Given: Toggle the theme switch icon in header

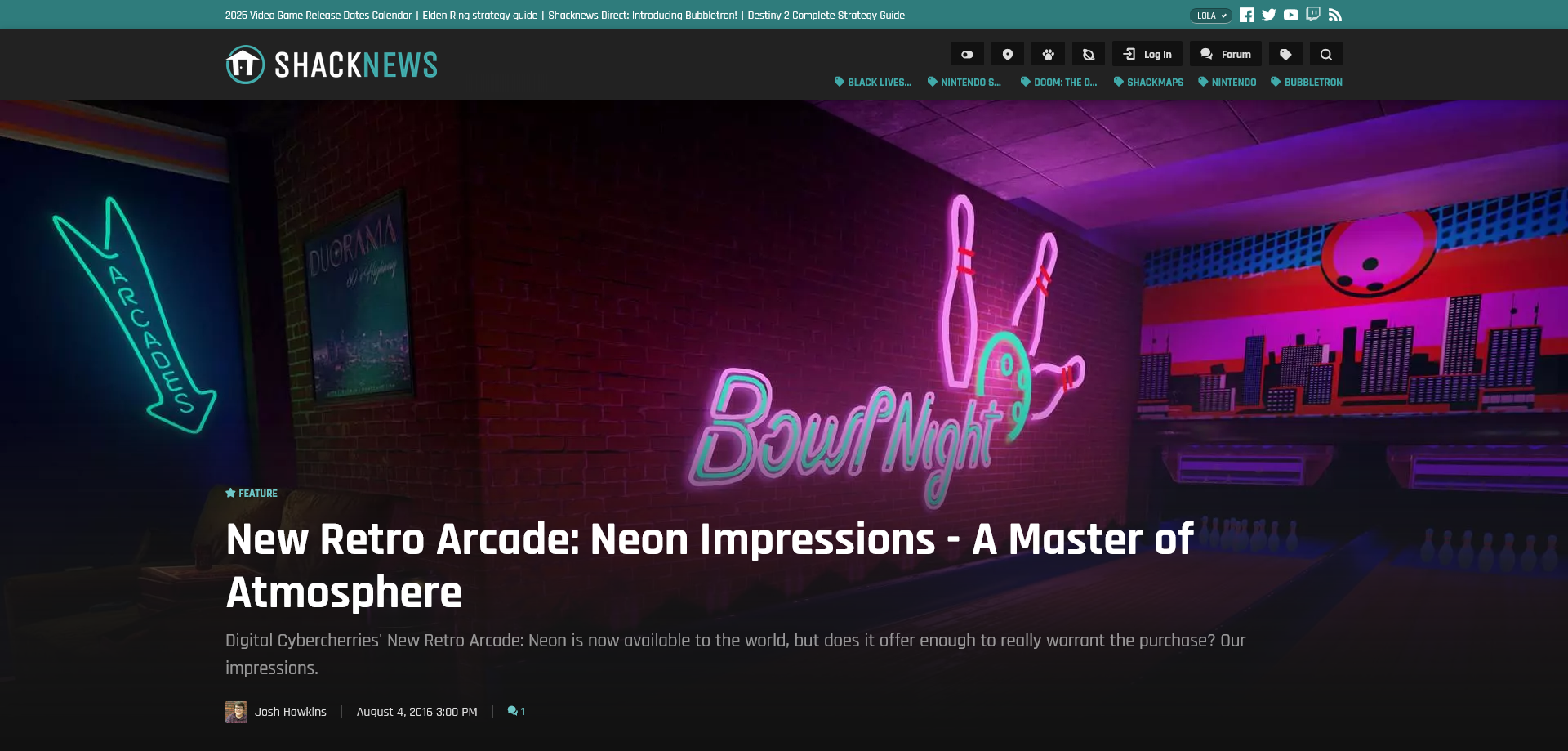Looking at the screenshot, I should point(967,54).
